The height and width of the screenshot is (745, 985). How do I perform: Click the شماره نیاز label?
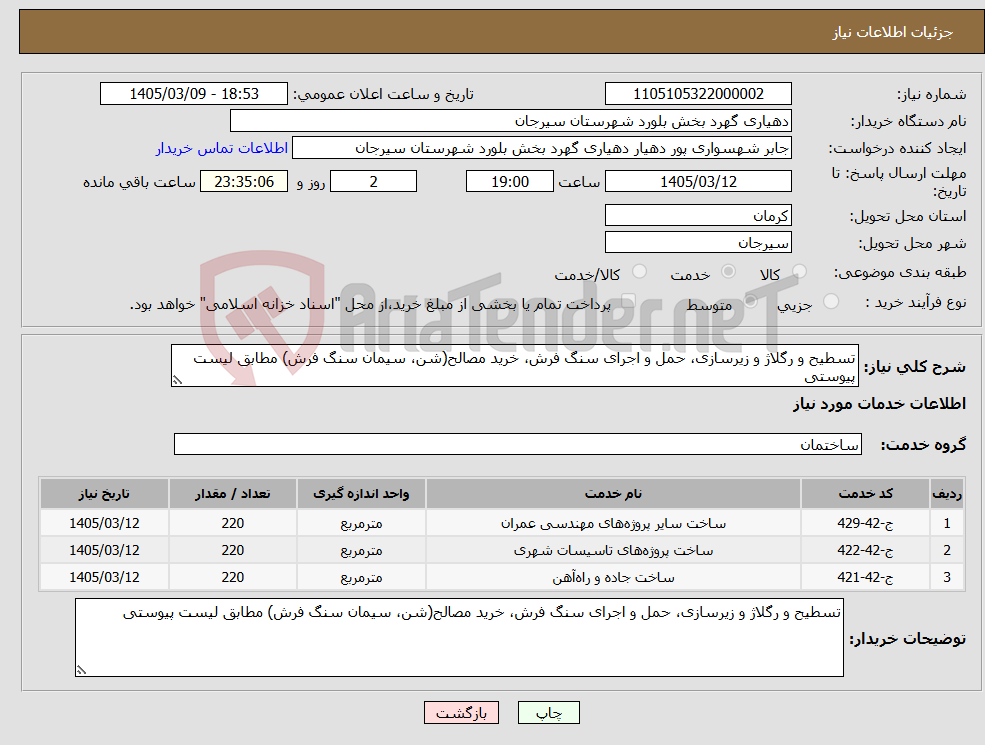tap(932, 94)
